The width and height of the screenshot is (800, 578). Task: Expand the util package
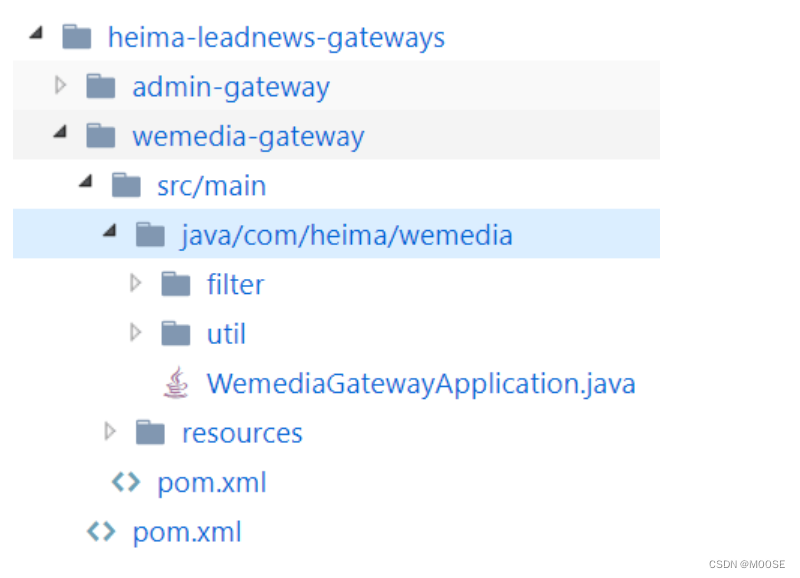(136, 332)
